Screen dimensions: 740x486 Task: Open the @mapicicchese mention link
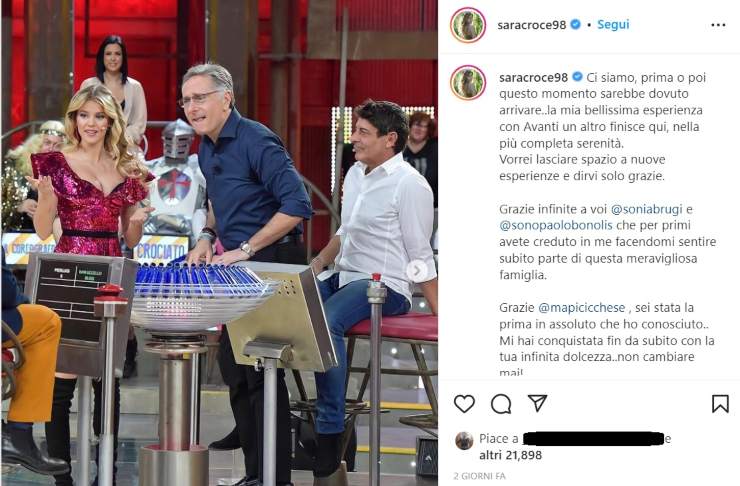(581, 308)
